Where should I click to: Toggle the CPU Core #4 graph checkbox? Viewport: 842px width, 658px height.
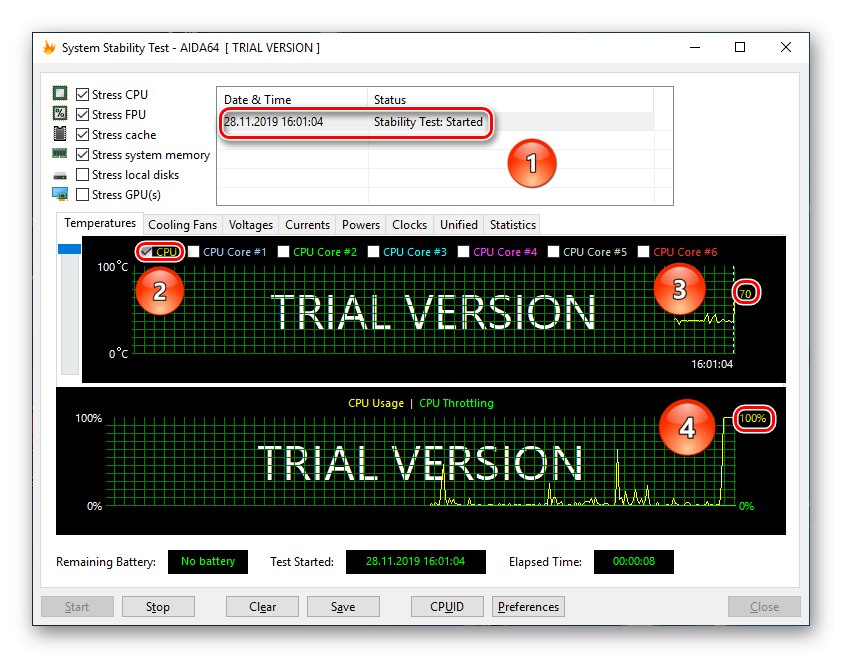point(463,252)
